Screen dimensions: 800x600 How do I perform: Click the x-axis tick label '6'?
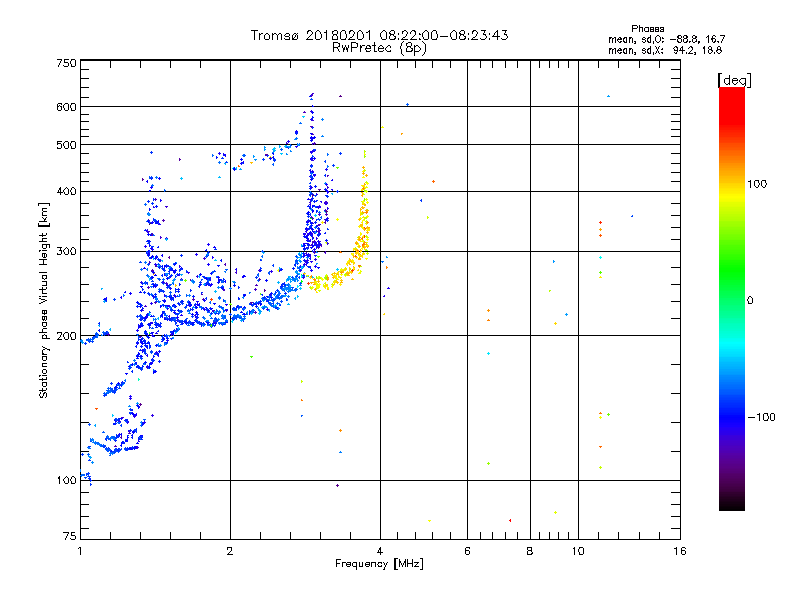[467, 551]
